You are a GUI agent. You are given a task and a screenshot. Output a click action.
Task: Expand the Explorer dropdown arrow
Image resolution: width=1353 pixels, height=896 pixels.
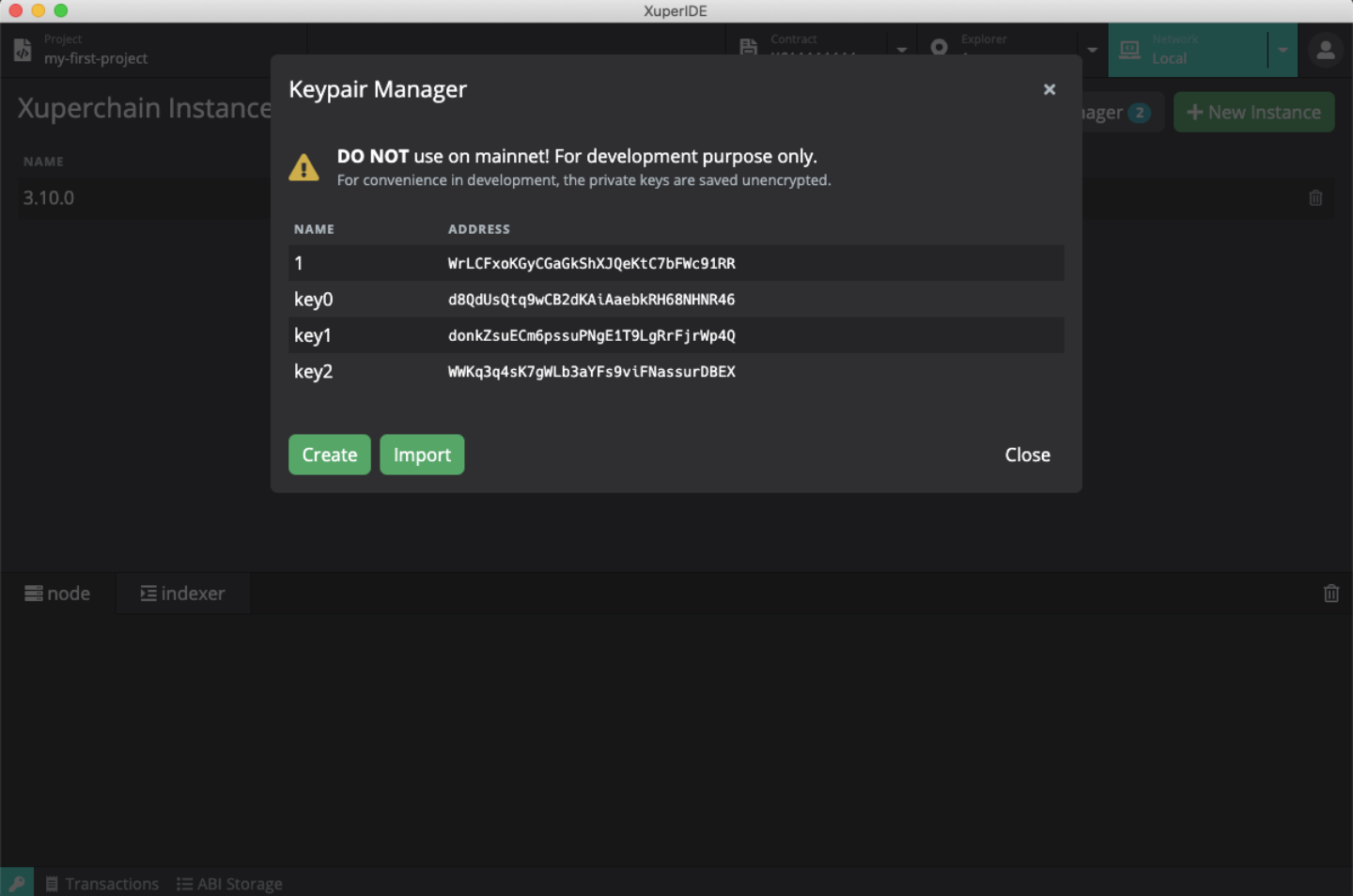(x=1092, y=50)
